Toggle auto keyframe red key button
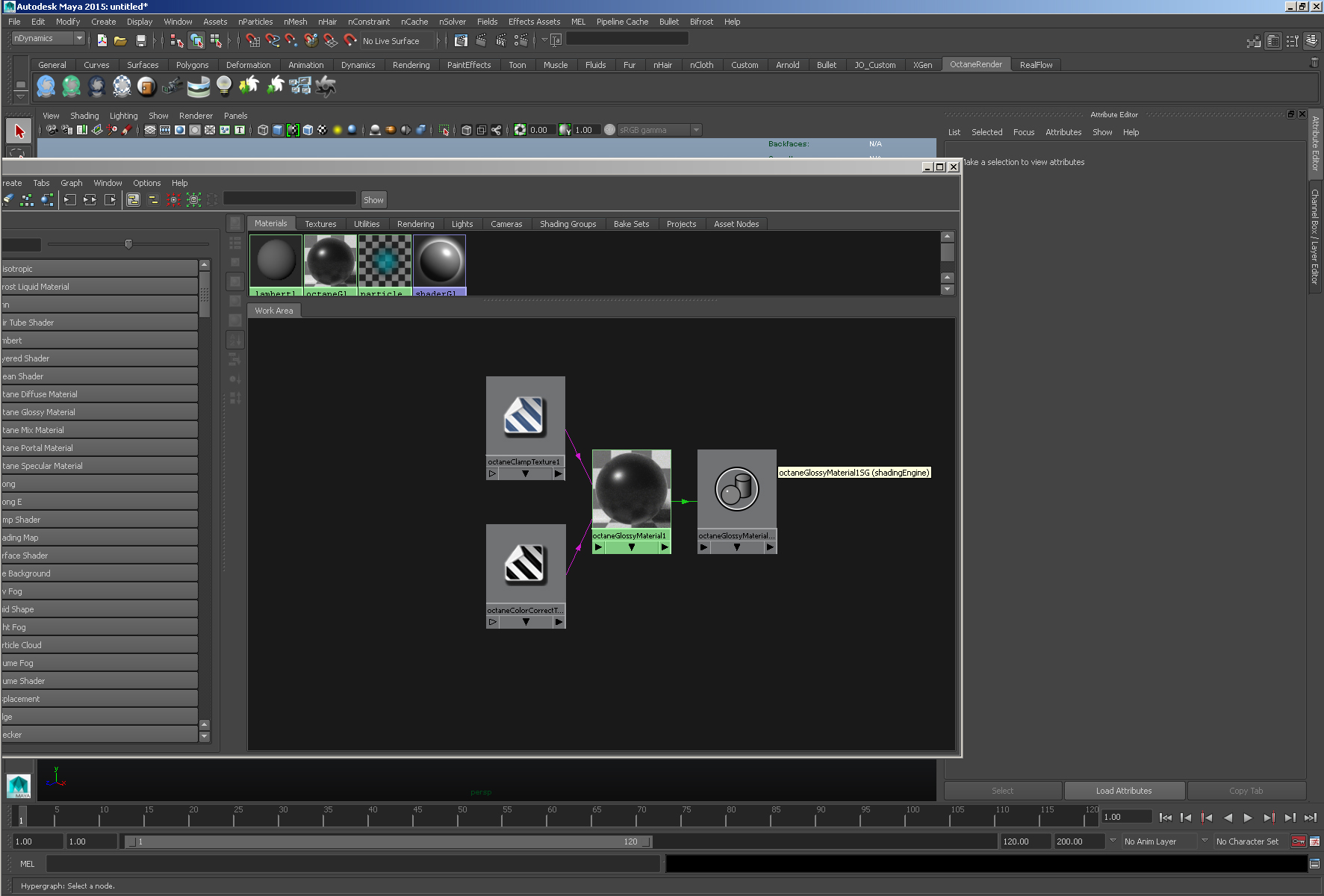Image resolution: width=1324 pixels, height=896 pixels. pos(1299,841)
